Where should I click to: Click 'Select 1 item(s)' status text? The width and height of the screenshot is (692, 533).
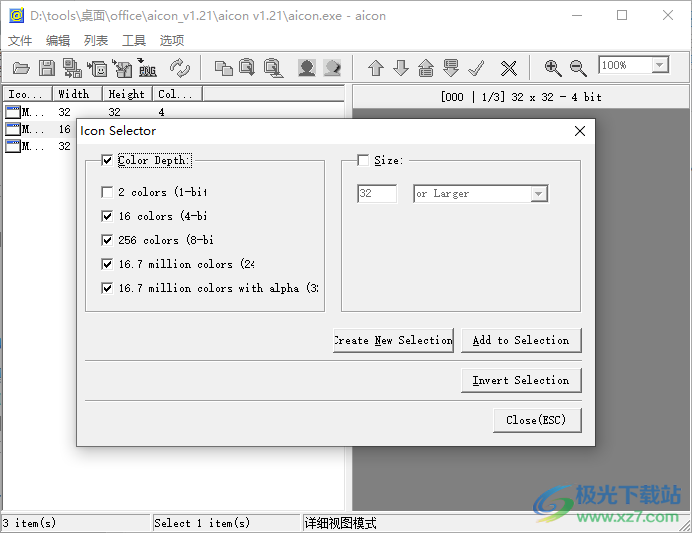(202, 523)
